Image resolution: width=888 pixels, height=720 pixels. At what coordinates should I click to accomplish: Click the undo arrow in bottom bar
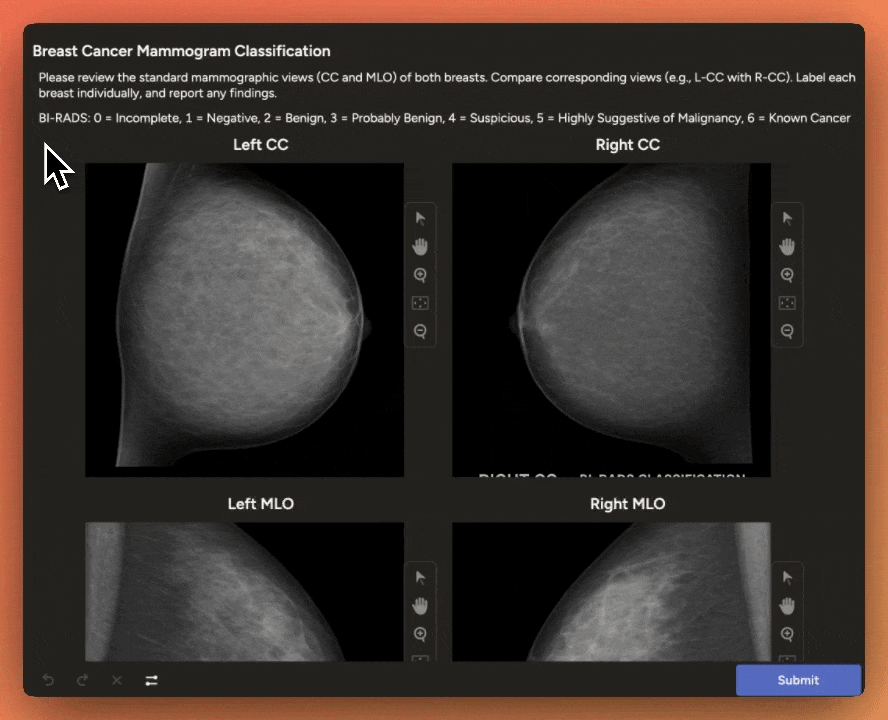(48, 680)
